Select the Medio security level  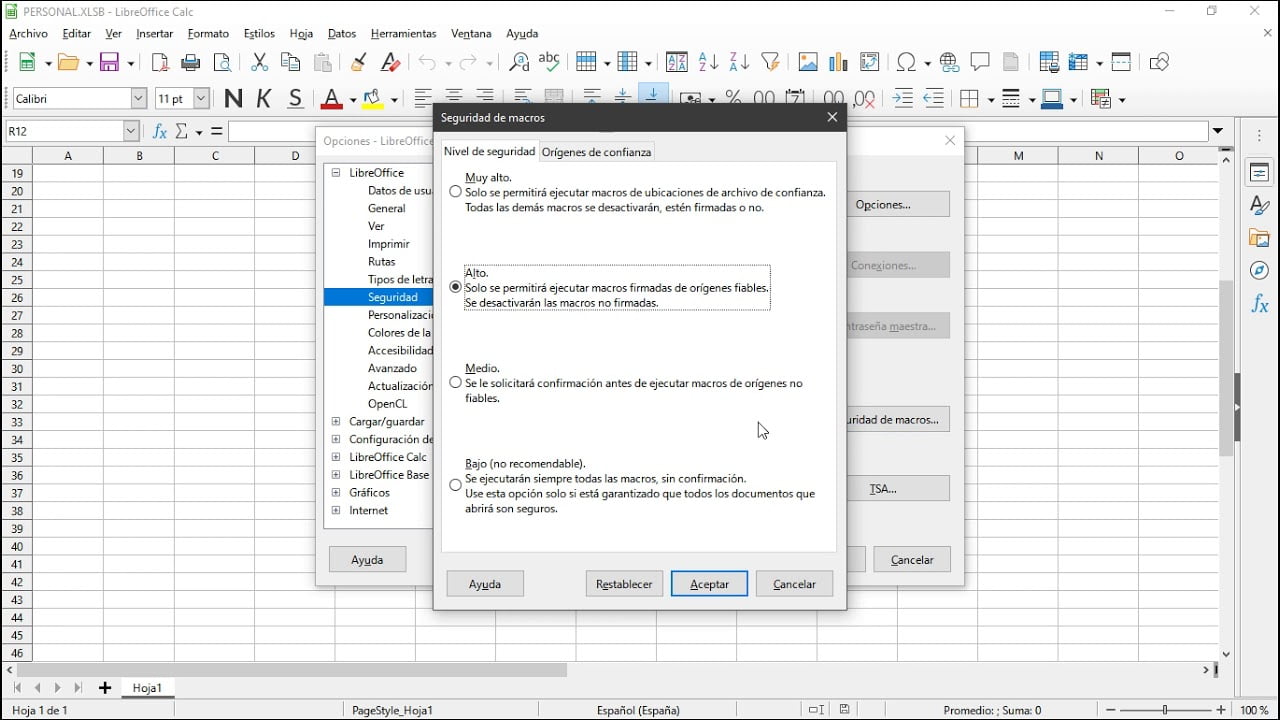(x=455, y=383)
